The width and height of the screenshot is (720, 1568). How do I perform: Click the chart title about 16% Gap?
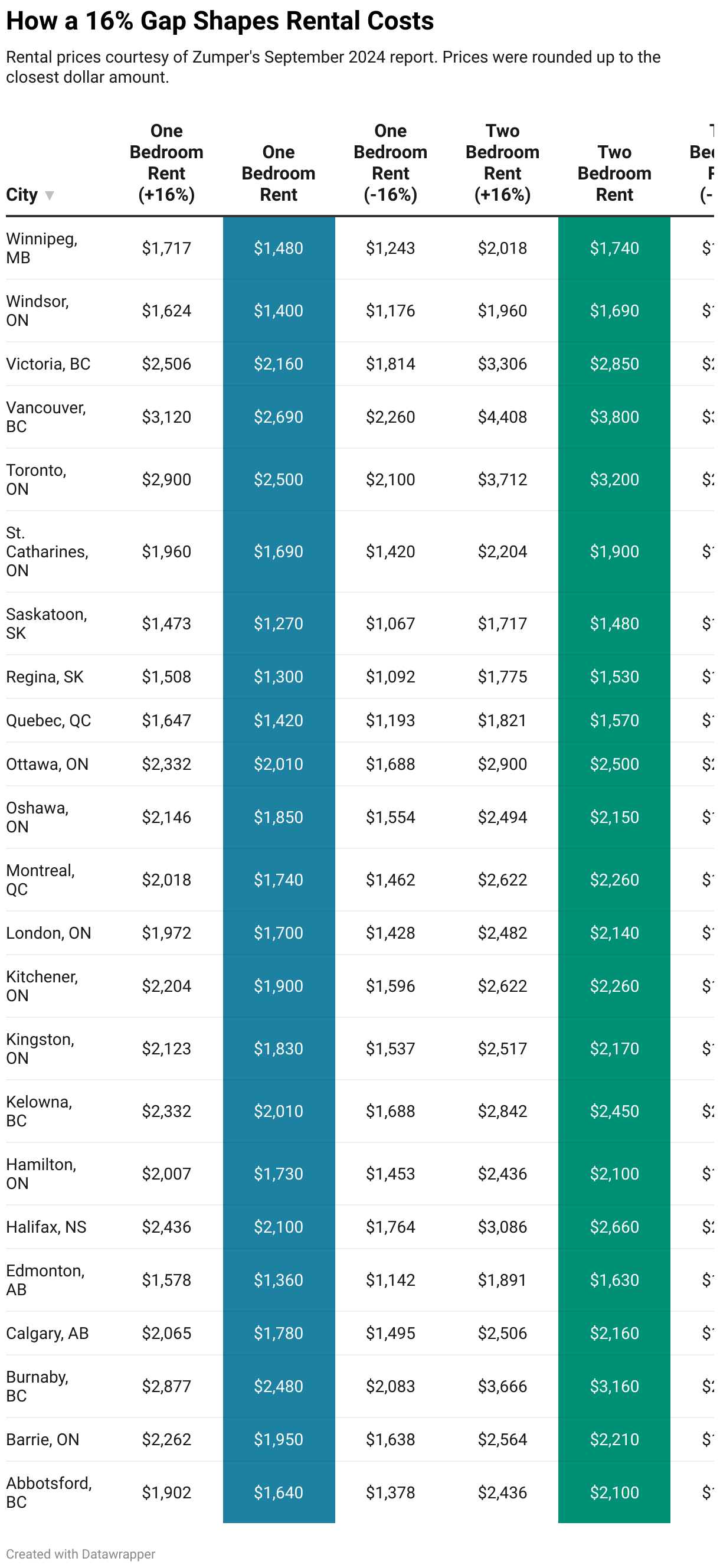click(x=220, y=21)
